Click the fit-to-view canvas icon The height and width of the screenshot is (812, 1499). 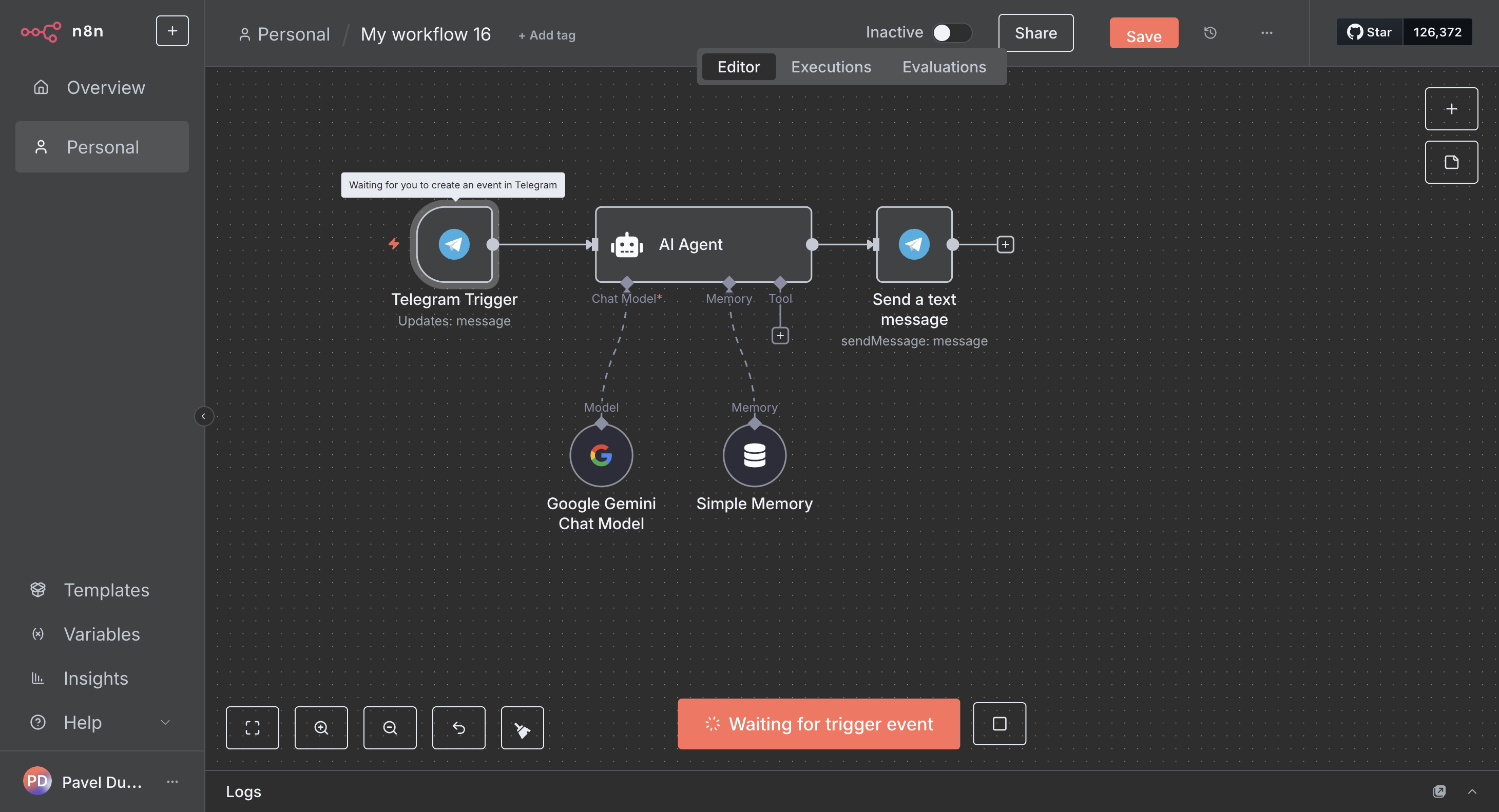pos(252,728)
